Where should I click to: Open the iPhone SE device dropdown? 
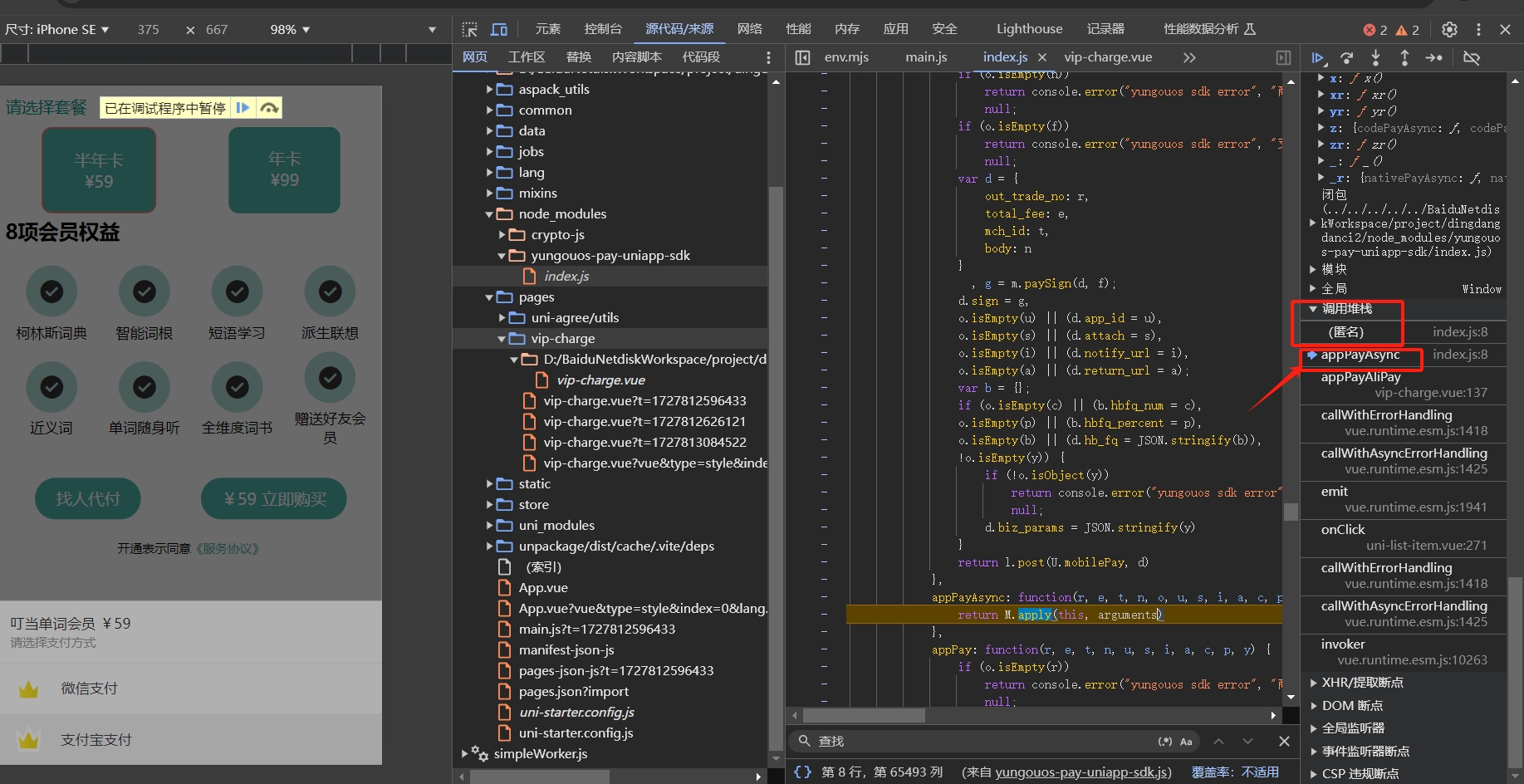[57, 29]
